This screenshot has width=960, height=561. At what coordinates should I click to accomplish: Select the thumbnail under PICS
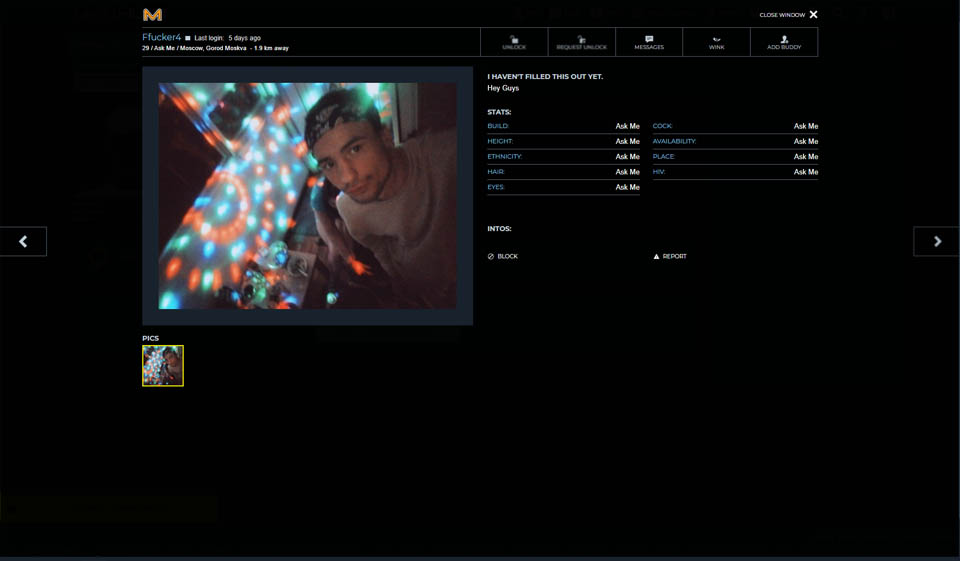(163, 366)
